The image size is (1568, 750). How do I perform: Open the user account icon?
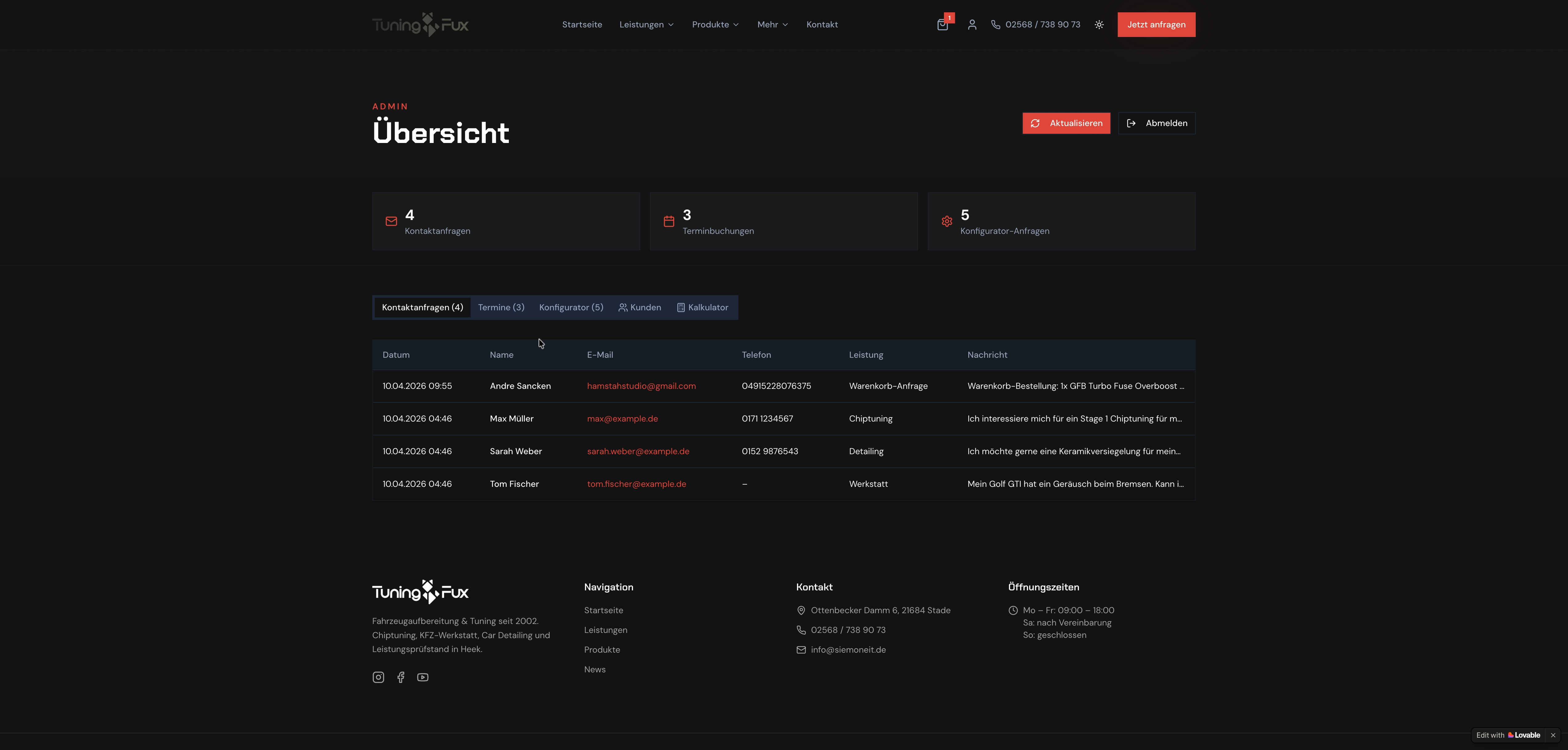click(x=972, y=25)
